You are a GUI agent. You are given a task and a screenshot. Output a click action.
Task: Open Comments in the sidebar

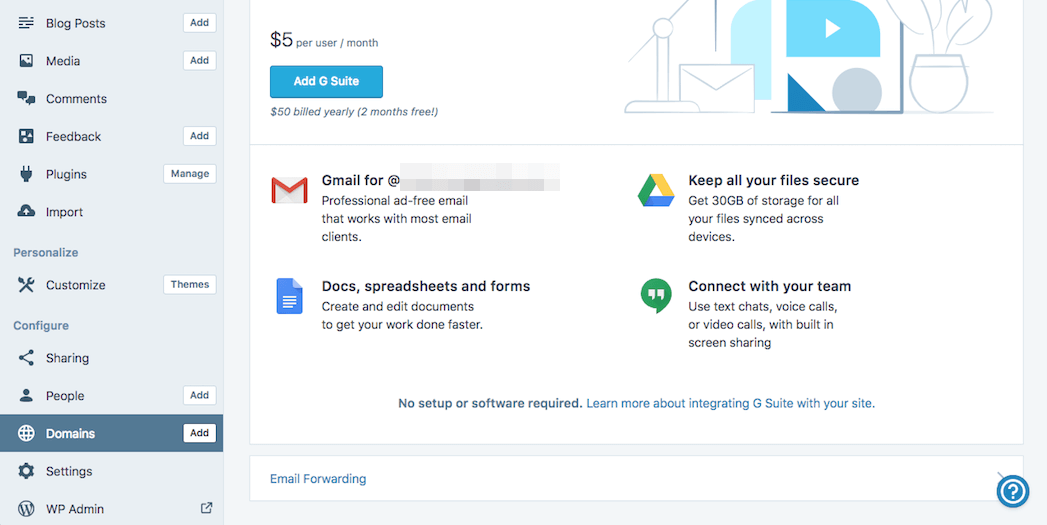click(76, 99)
